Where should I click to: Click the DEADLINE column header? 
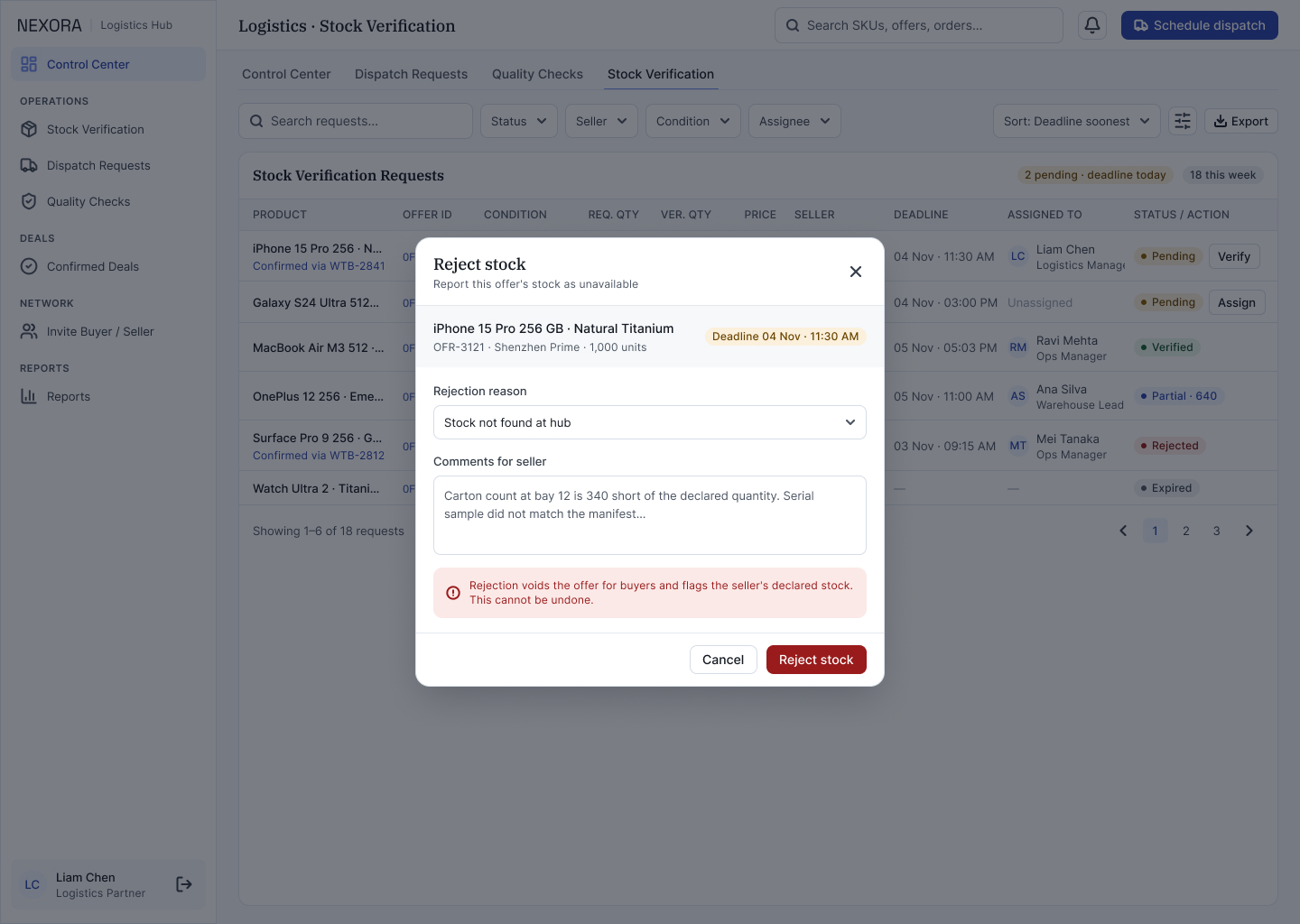click(x=921, y=215)
